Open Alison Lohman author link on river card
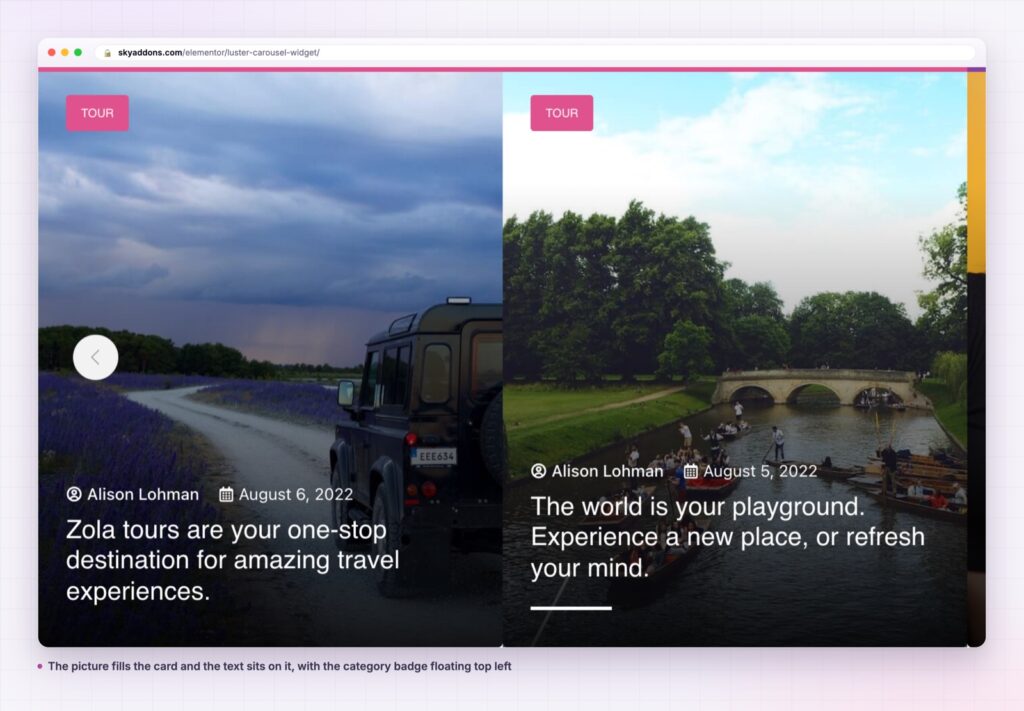Screen dimensions: 1024x711 (x=607, y=471)
